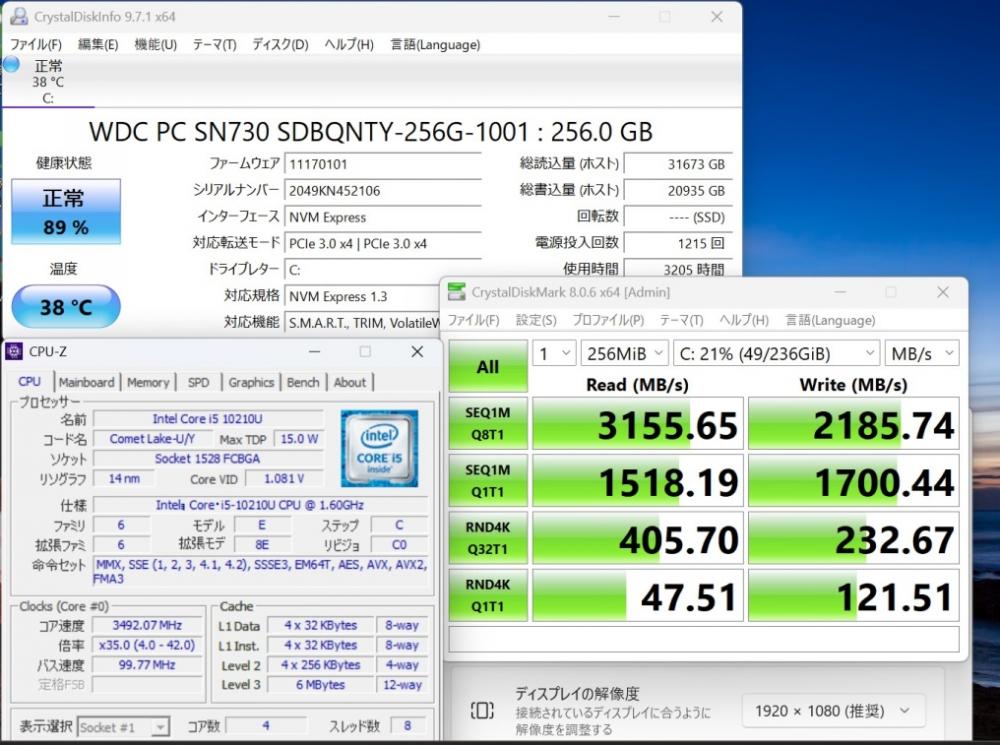This screenshot has height=745, width=1000.
Task: Click the 38 °C temperature button
Action: point(66,307)
